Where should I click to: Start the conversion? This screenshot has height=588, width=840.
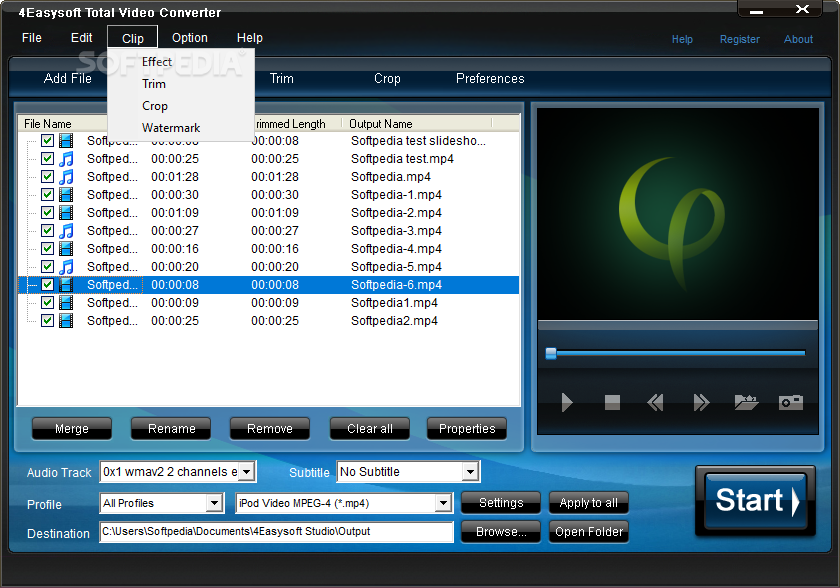coord(755,501)
